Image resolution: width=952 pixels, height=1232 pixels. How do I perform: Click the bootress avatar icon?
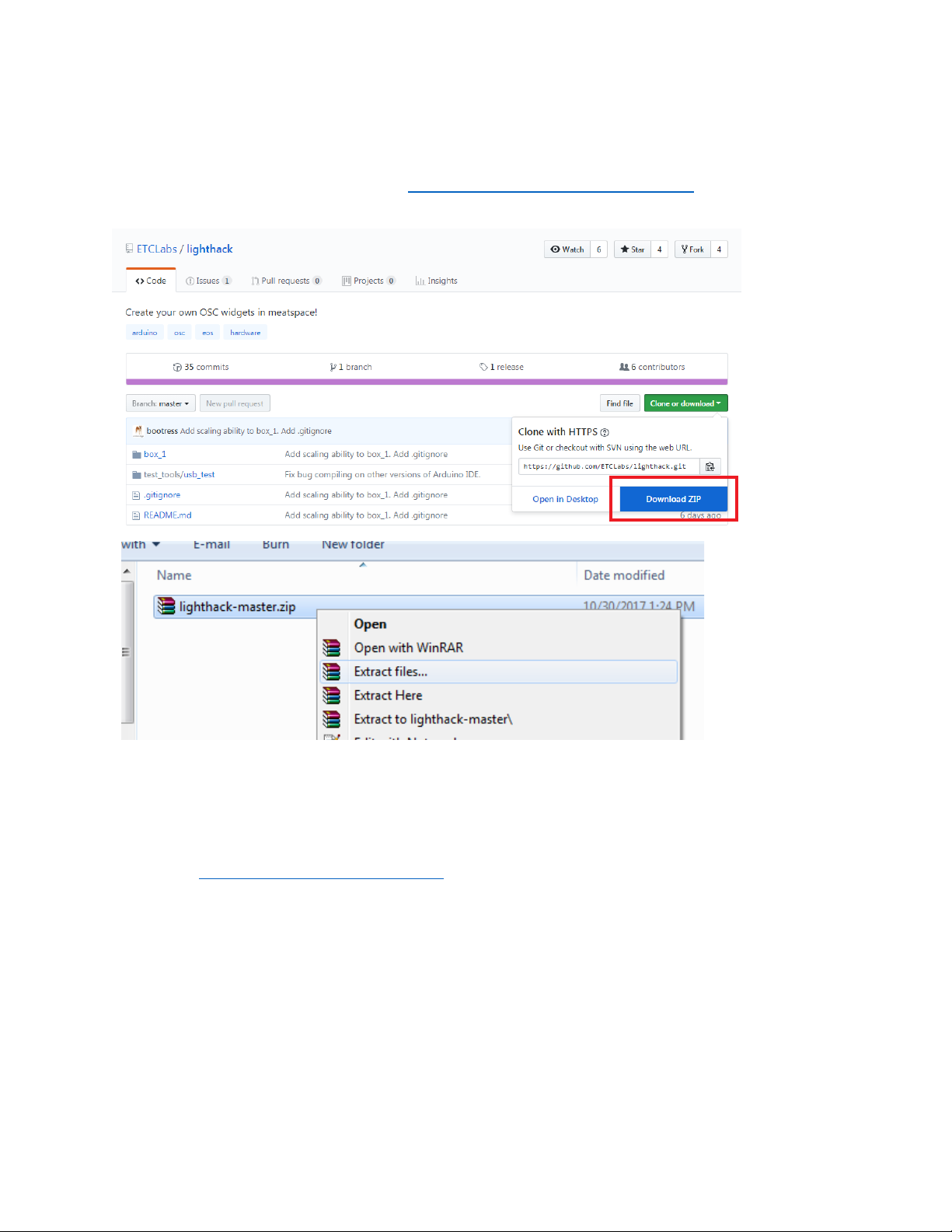138,431
